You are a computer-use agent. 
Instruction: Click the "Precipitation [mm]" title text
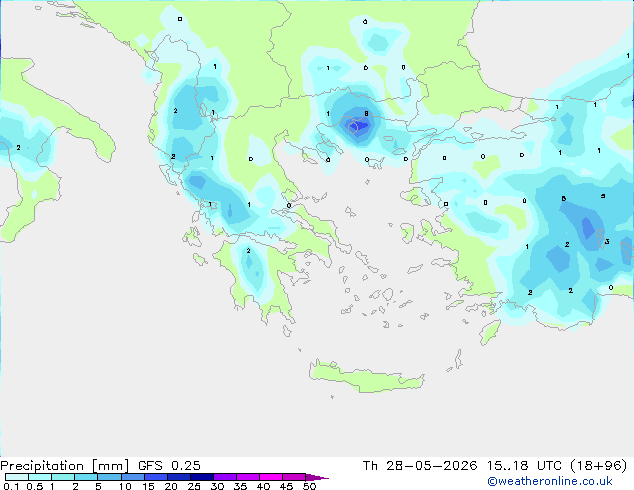[x=64, y=466]
